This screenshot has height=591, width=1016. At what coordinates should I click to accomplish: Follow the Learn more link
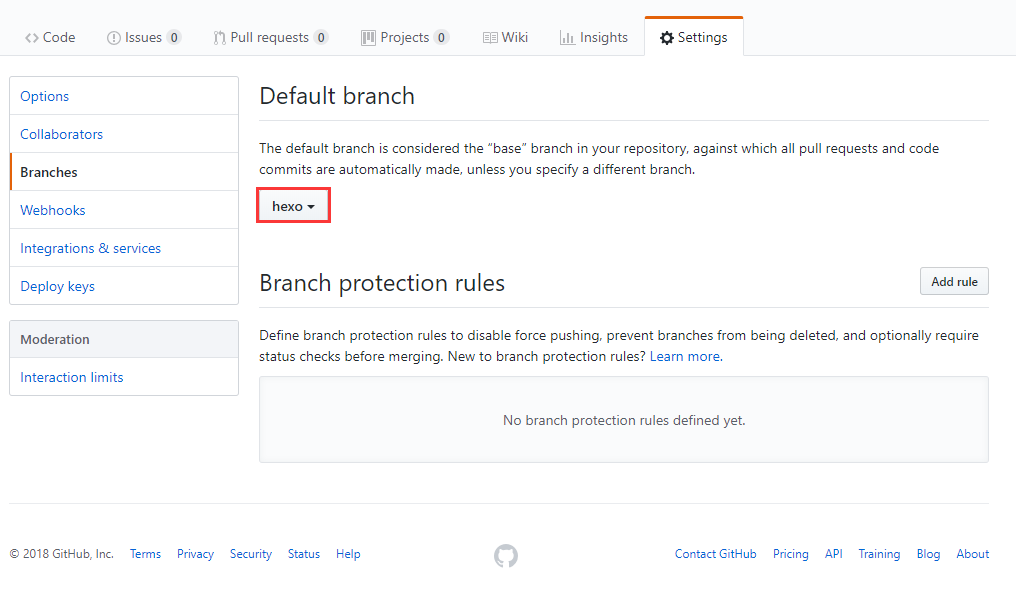tap(685, 356)
